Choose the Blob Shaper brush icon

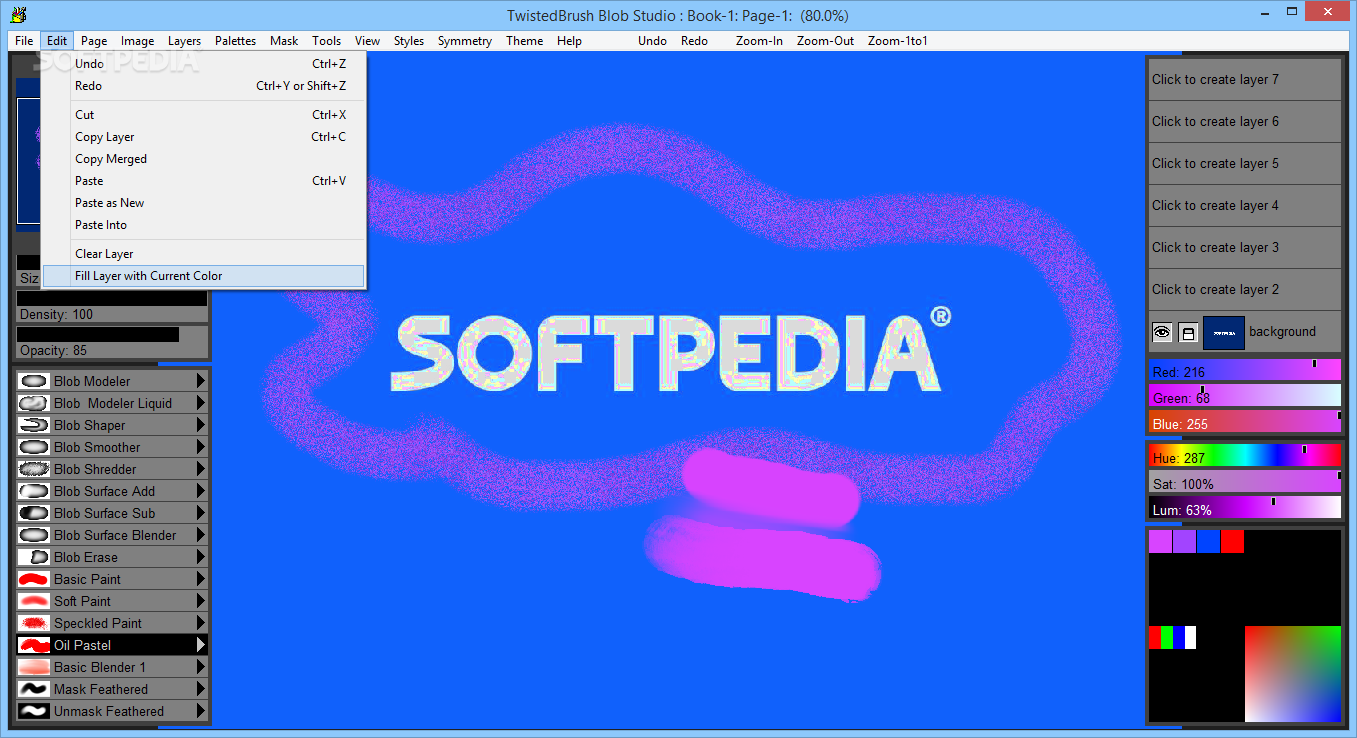tap(34, 425)
